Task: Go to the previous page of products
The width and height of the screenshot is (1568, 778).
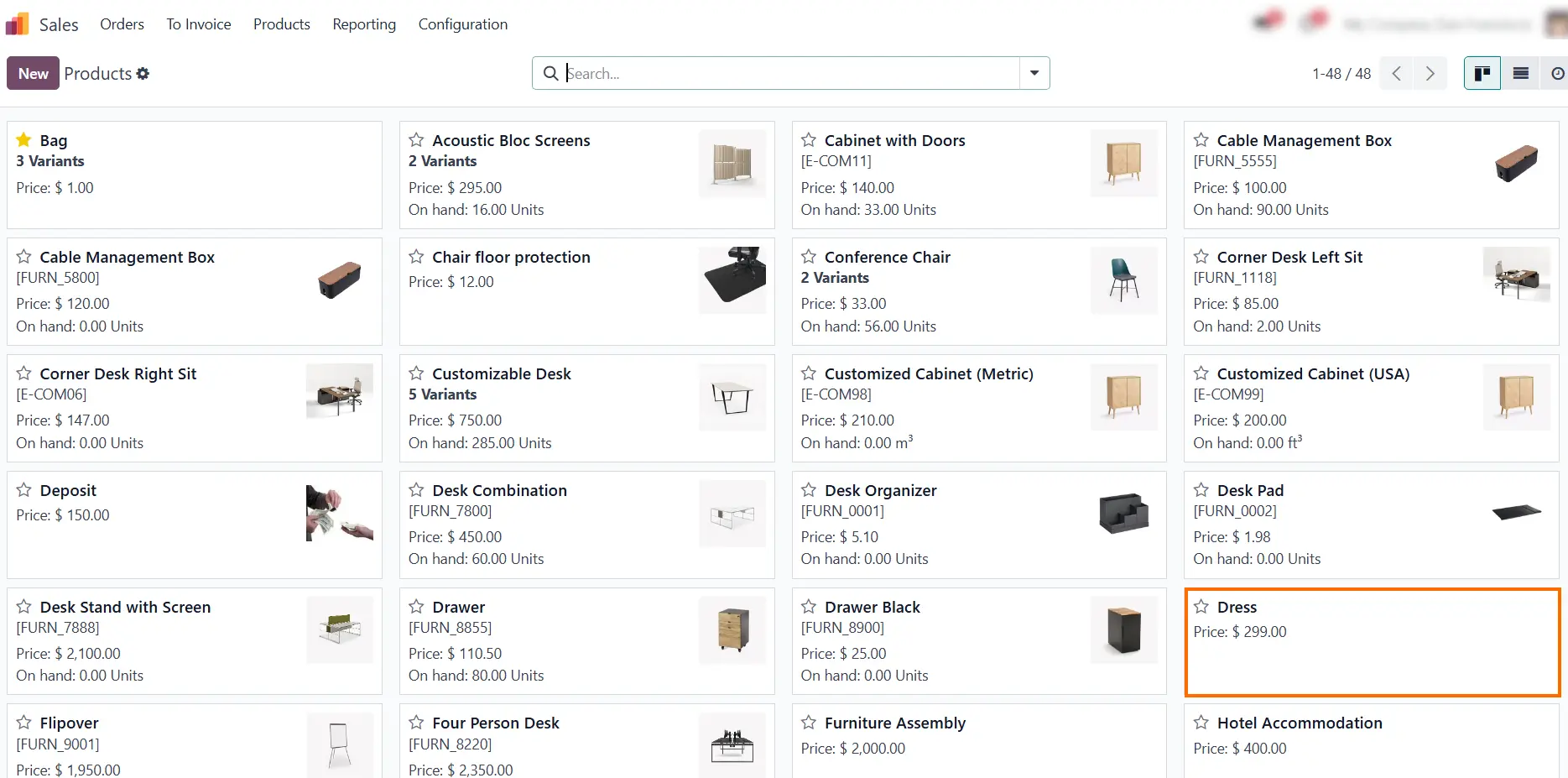Action: coord(1396,73)
